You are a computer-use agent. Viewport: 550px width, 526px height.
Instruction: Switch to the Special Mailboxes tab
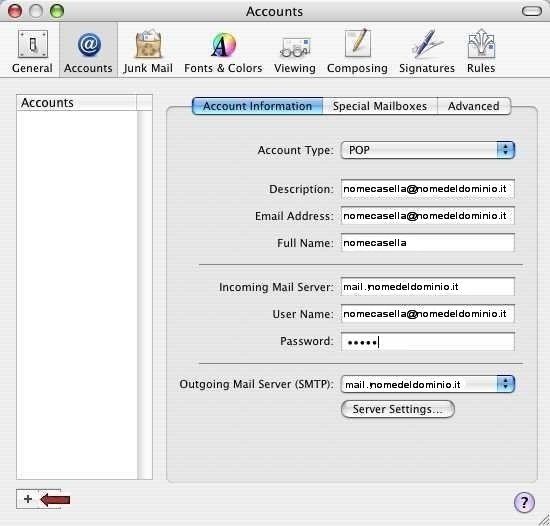click(380, 106)
